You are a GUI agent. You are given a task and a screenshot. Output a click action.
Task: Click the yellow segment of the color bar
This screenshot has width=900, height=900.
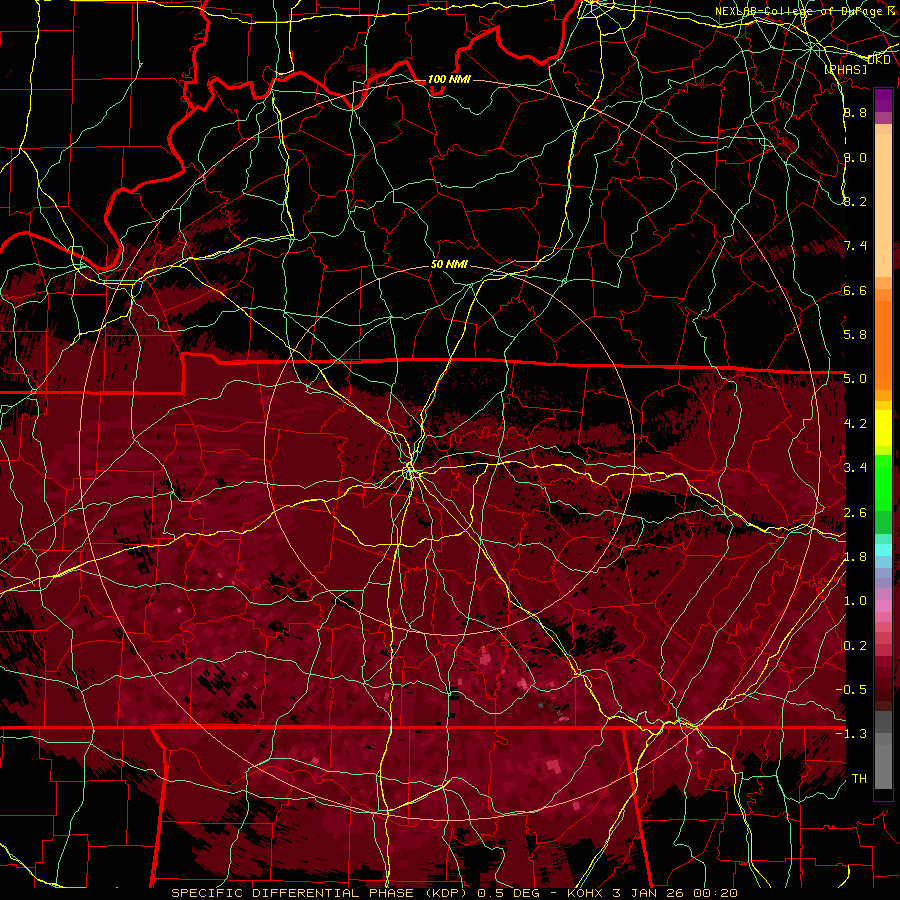(883, 428)
